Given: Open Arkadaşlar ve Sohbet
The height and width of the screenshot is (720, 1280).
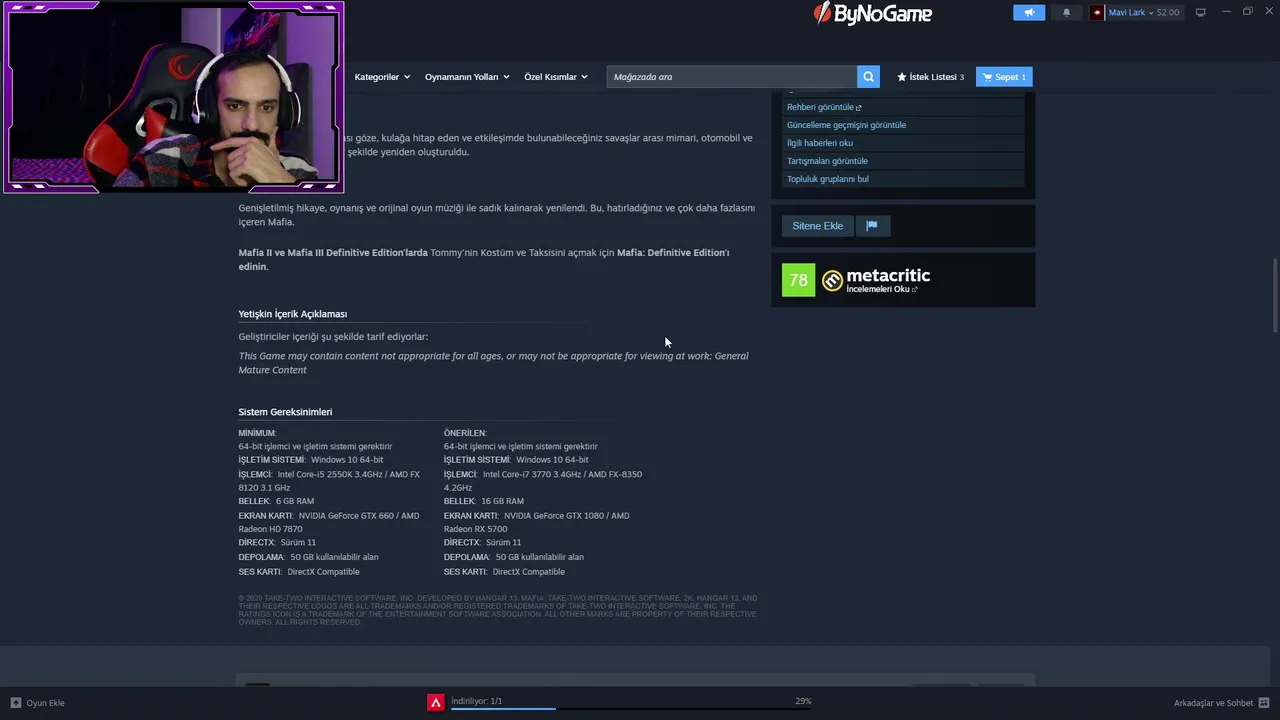Looking at the screenshot, I should [x=1221, y=703].
